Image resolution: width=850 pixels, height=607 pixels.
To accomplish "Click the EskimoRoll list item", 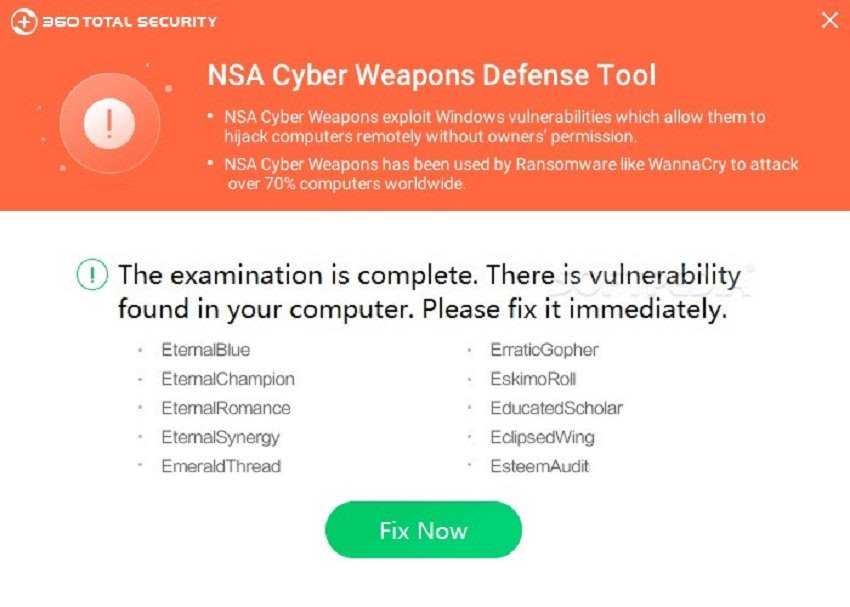I will pos(533,379).
